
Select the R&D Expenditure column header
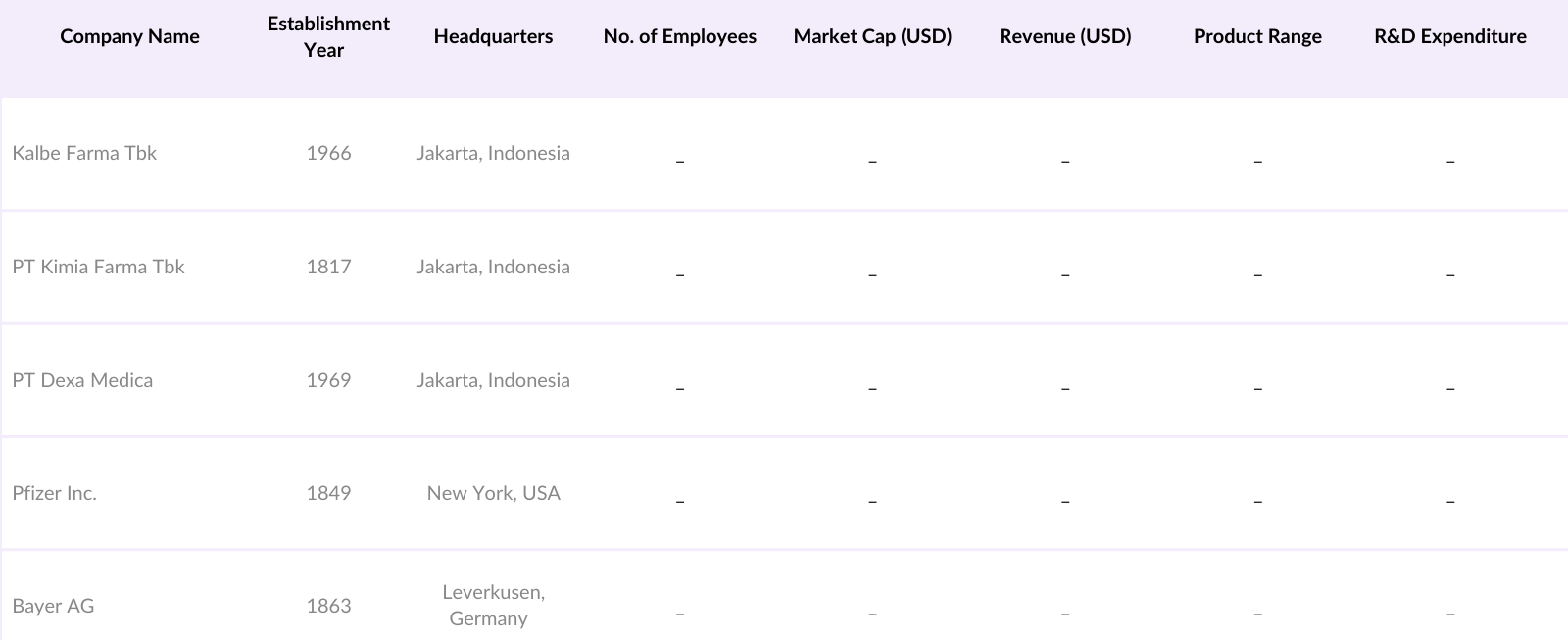point(1450,36)
